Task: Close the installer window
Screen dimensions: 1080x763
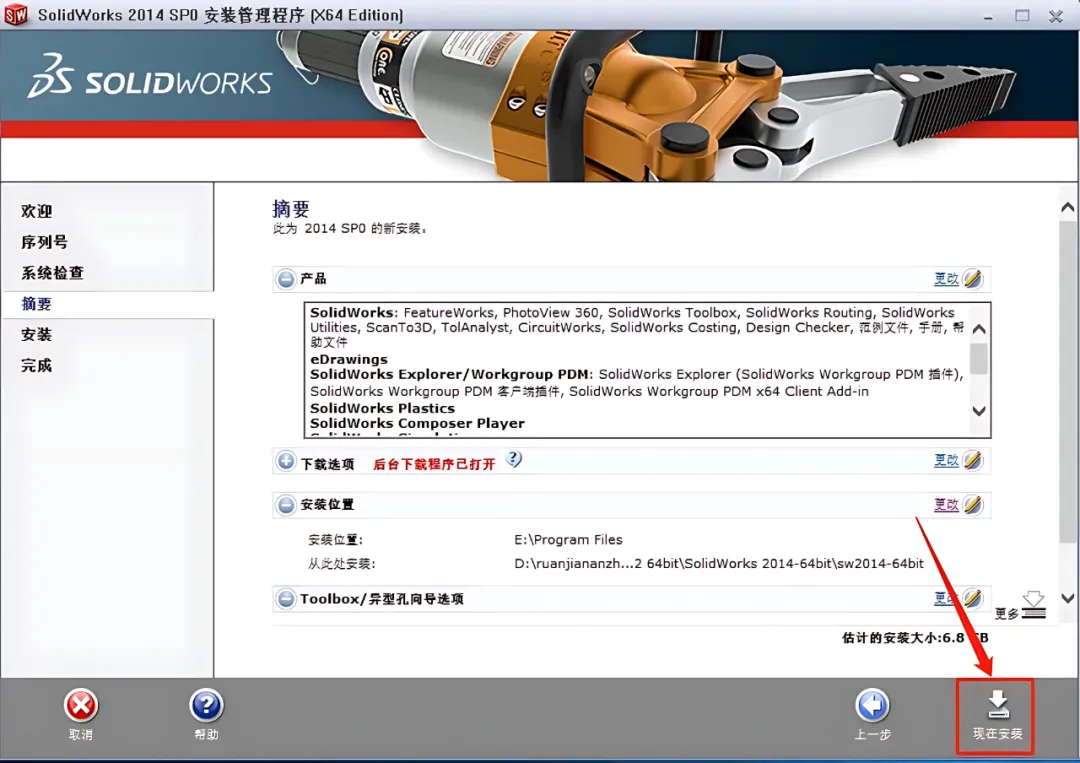Action: [x=1056, y=15]
